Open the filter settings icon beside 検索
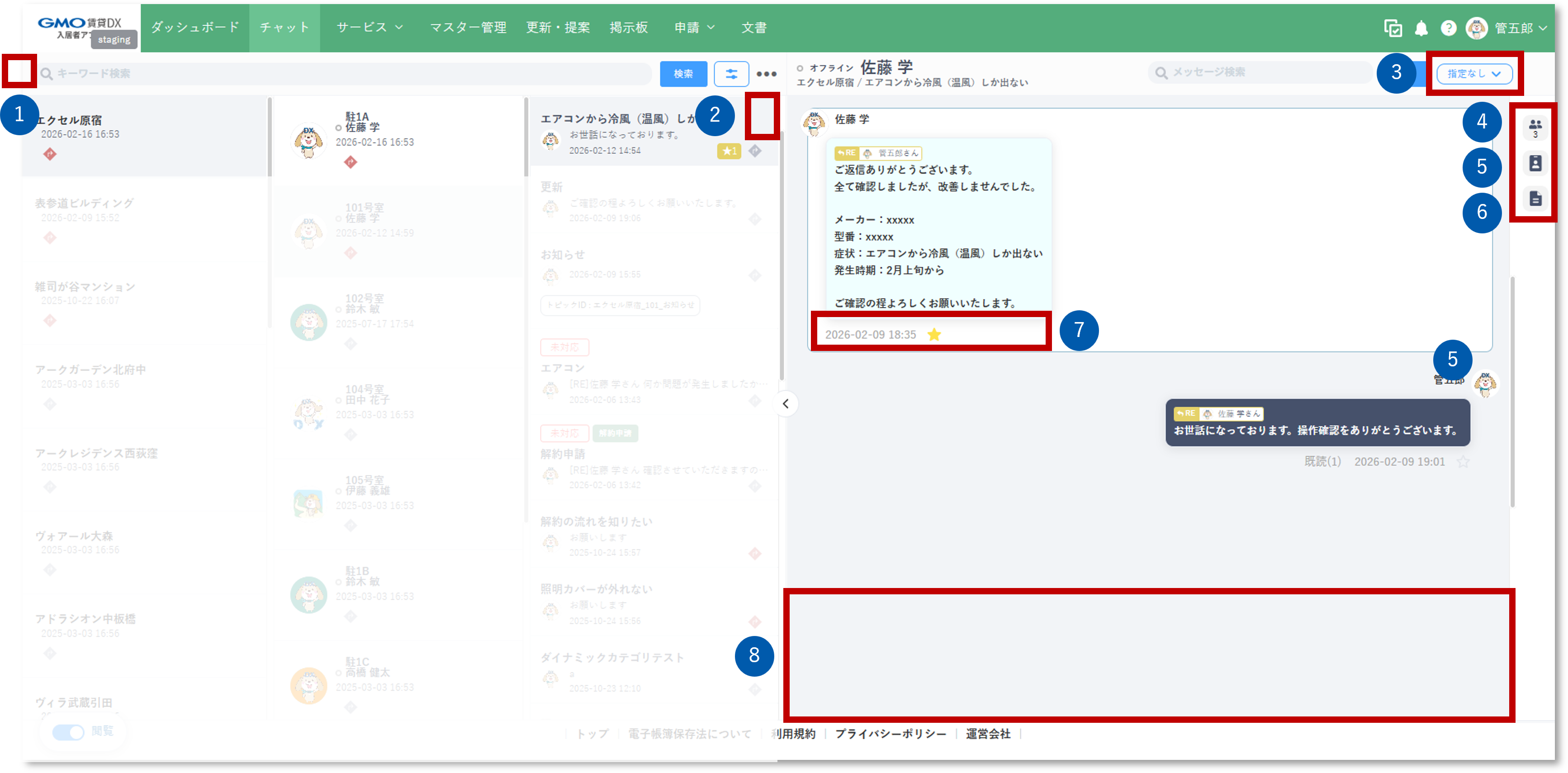 [731, 74]
